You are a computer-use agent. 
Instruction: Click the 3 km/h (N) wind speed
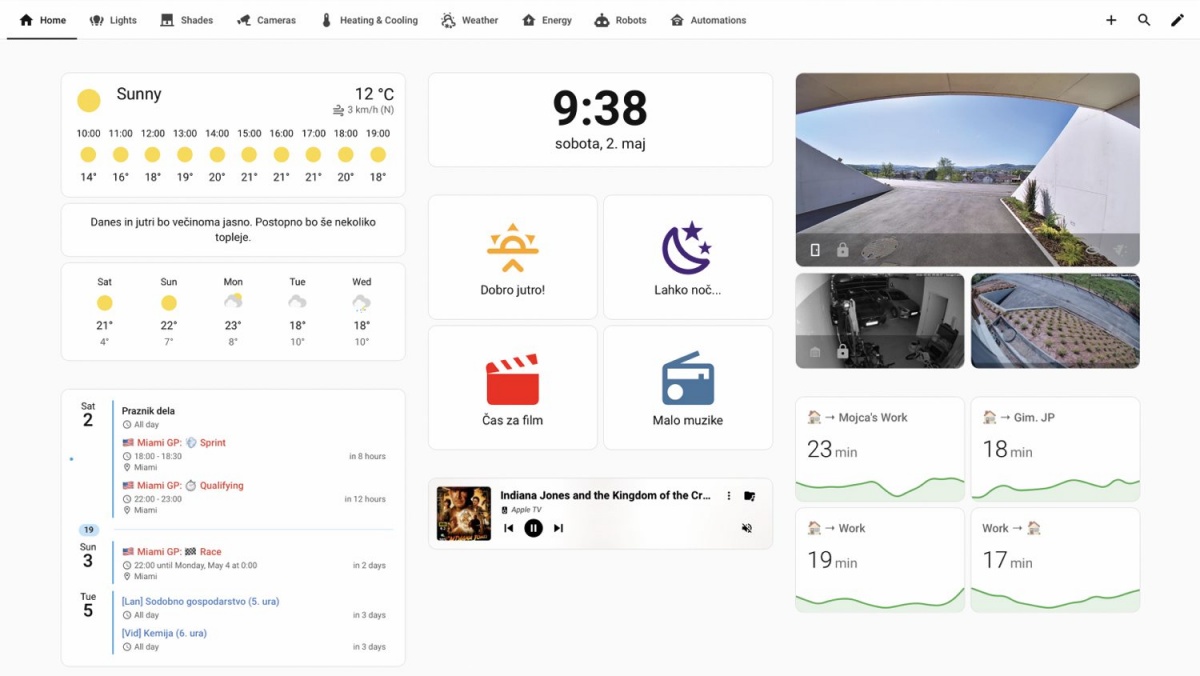pyautogui.click(x=364, y=110)
